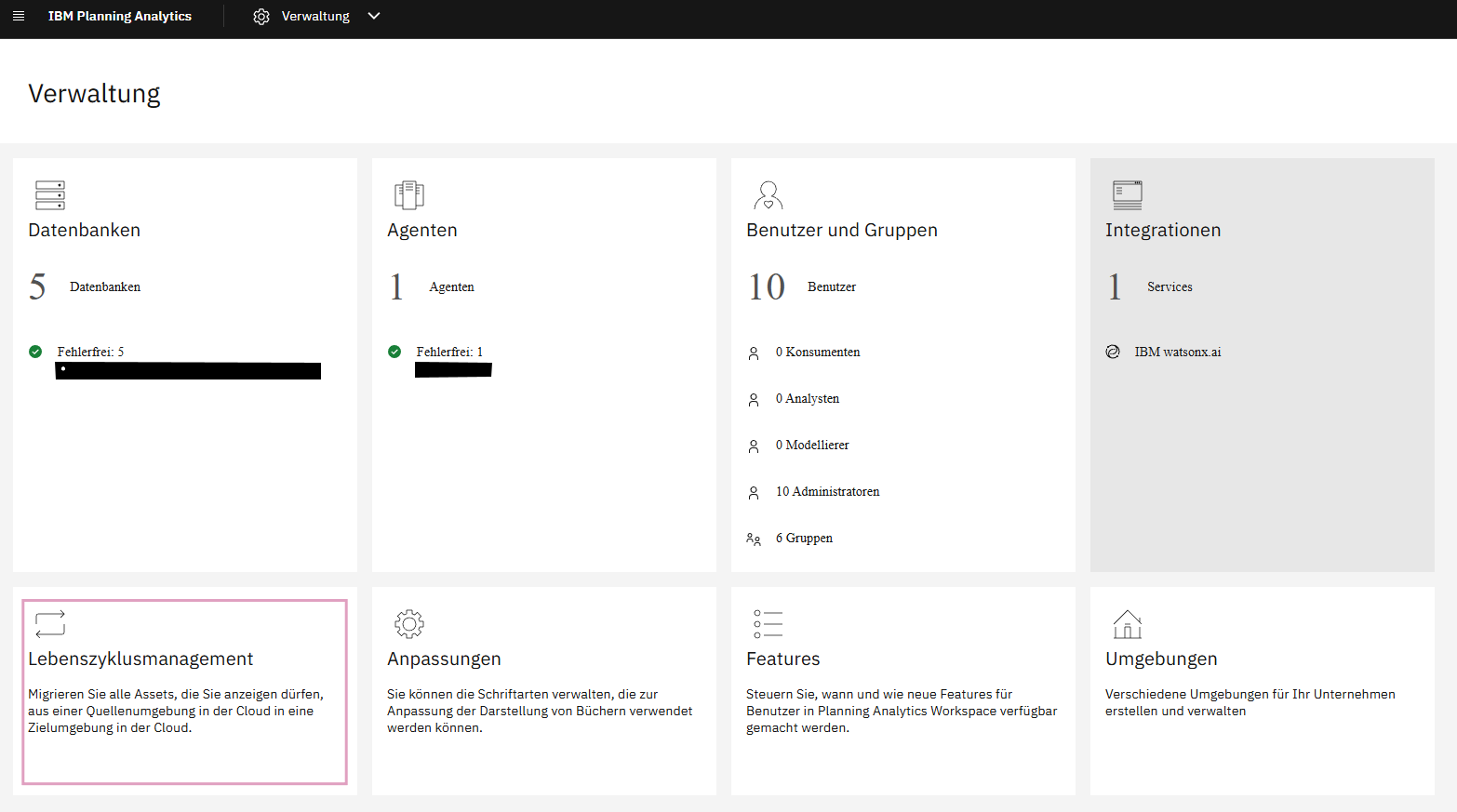Click the Agenten tile icon
Image resolution: width=1457 pixels, height=812 pixels.
(x=408, y=195)
